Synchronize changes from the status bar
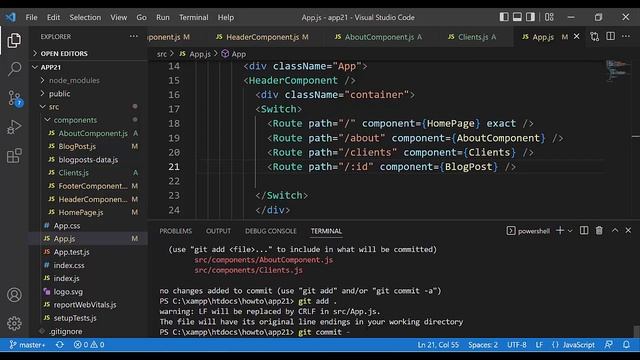Image resolution: width=640 pixels, height=360 pixels. 60,345
